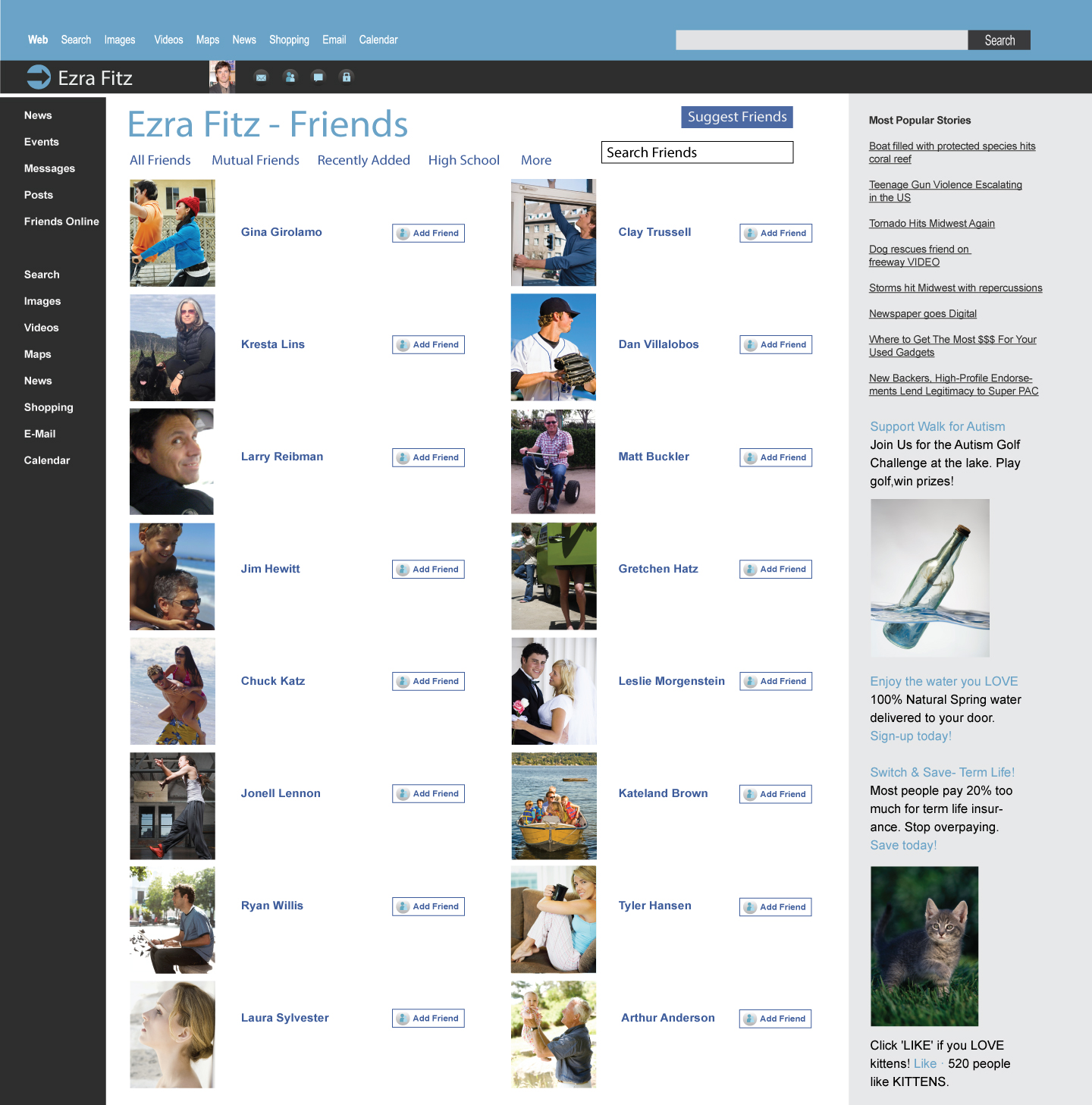Show Friends Online in left sidebar
This screenshot has width=1092, height=1105.
click(x=61, y=221)
